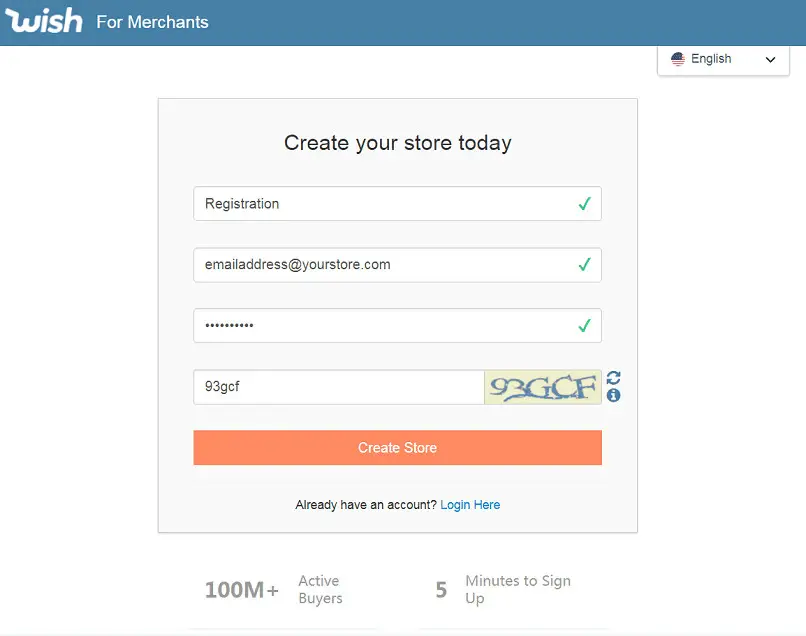Image resolution: width=806 pixels, height=636 pixels.
Task: Refresh the captcha code image
Action: pyautogui.click(x=614, y=378)
